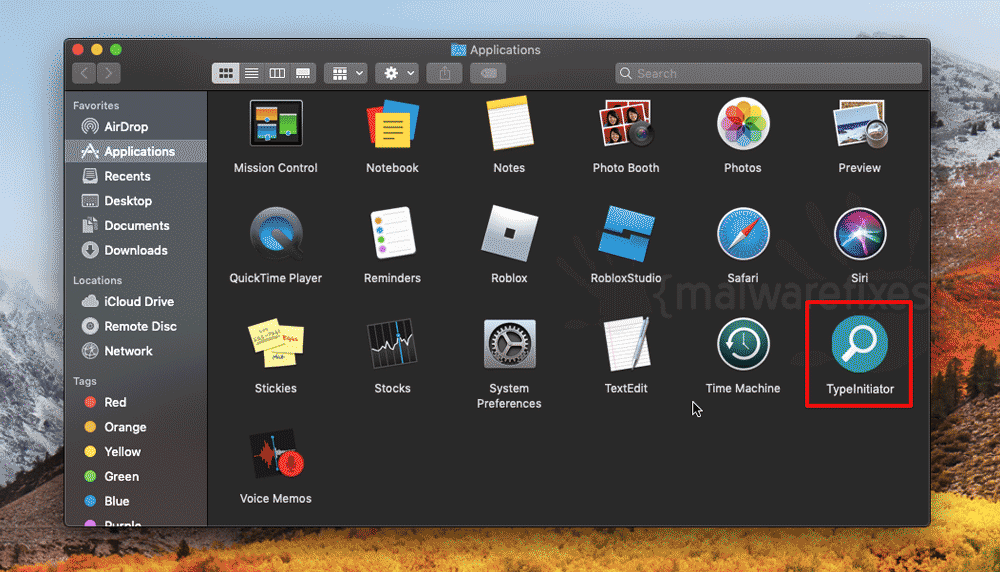The image size is (1000, 572).
Task: Click the Roblox application icon
Action: coord(509,233)
